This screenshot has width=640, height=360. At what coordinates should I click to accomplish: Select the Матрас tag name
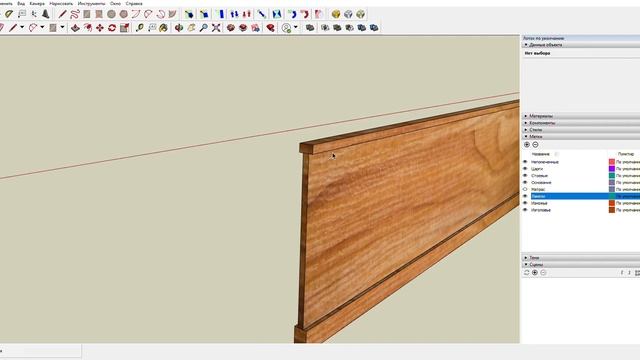click(x=538, y=189)
